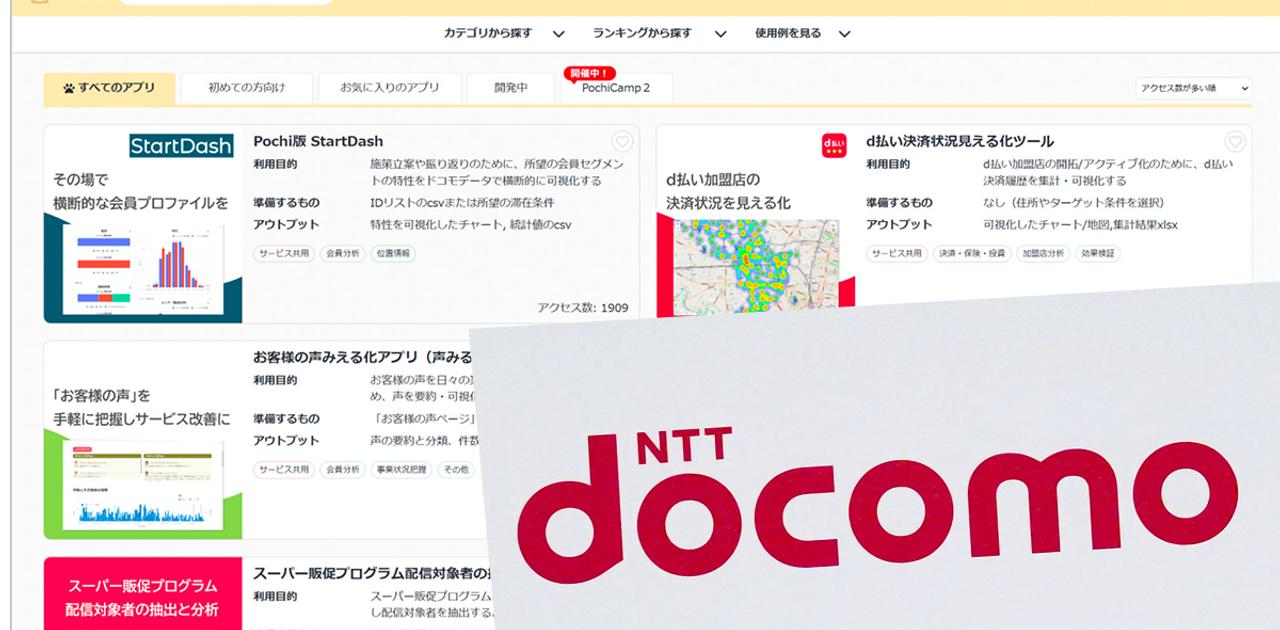Open お客様の声みえる化アプリ title

362,356
